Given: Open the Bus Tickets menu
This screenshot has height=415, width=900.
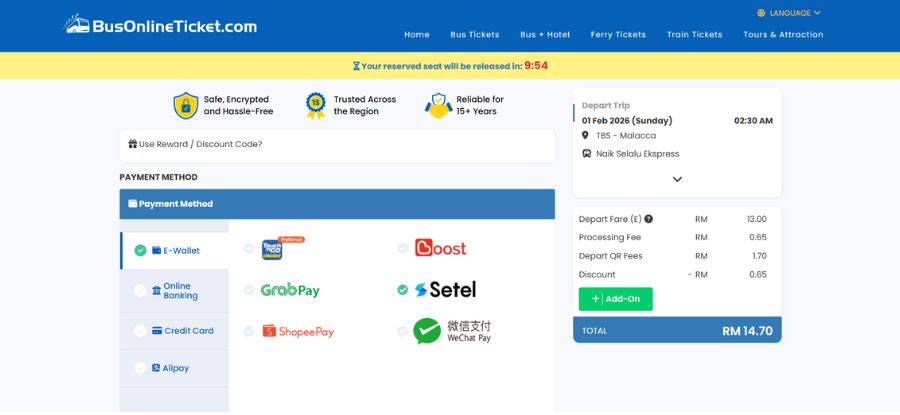Looking at the screenshot, I should coord(475,34).
